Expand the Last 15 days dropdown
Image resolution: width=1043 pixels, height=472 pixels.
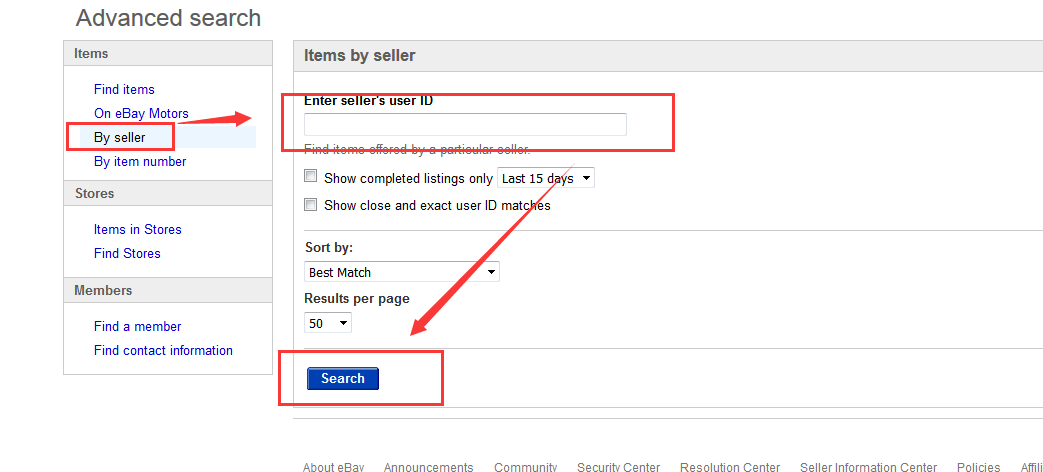(x=546, y=178)
